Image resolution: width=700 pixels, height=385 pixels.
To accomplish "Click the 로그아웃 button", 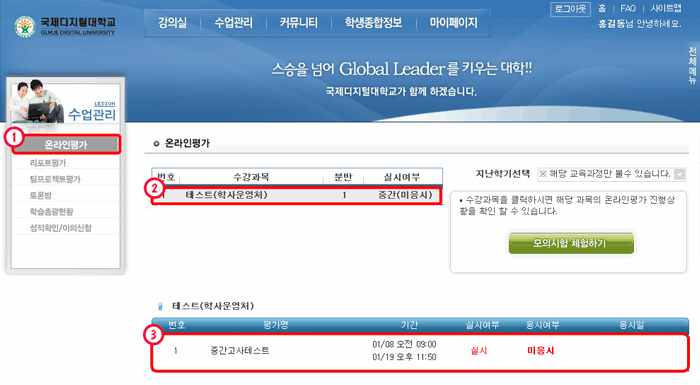I will click(x=570, y=9).
